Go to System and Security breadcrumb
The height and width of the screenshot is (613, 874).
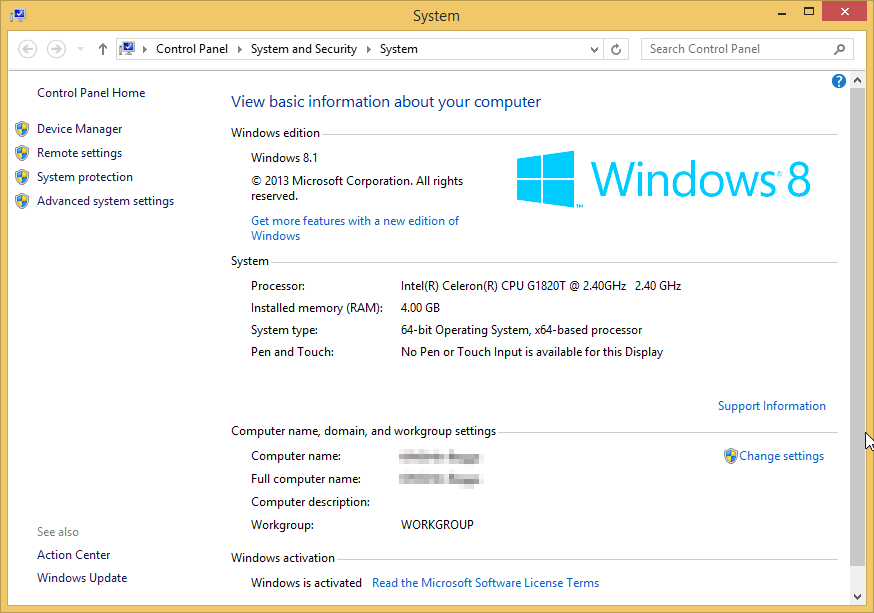pyautogui.click(x=304, y=49)
